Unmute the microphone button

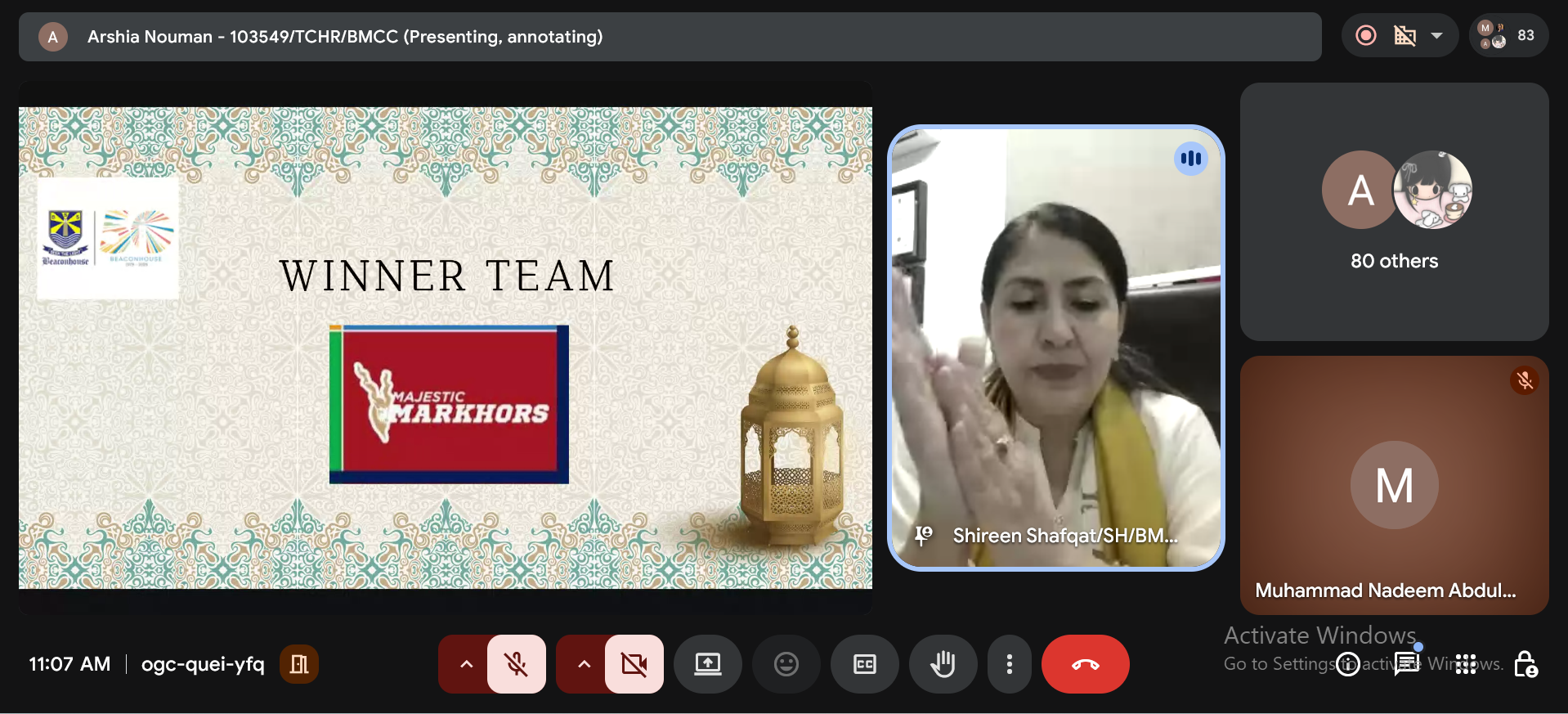[x=517, y=664]
